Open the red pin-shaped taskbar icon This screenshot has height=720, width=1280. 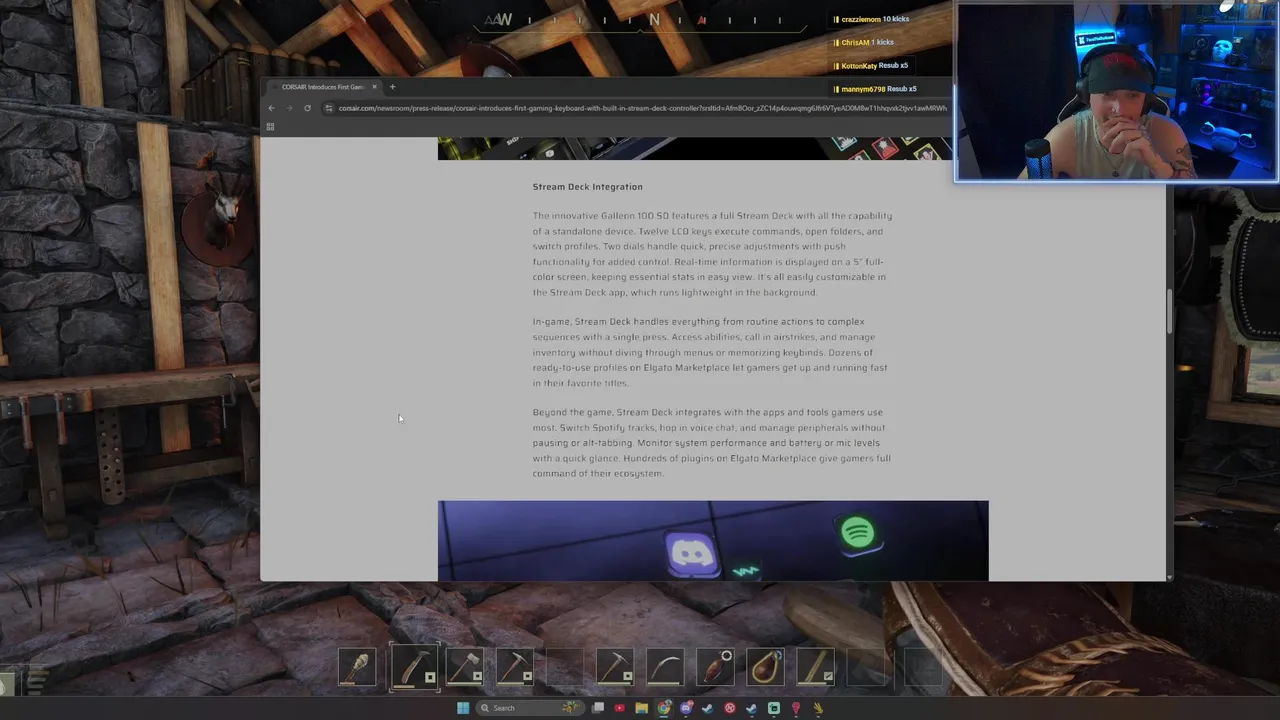point(796,708)
